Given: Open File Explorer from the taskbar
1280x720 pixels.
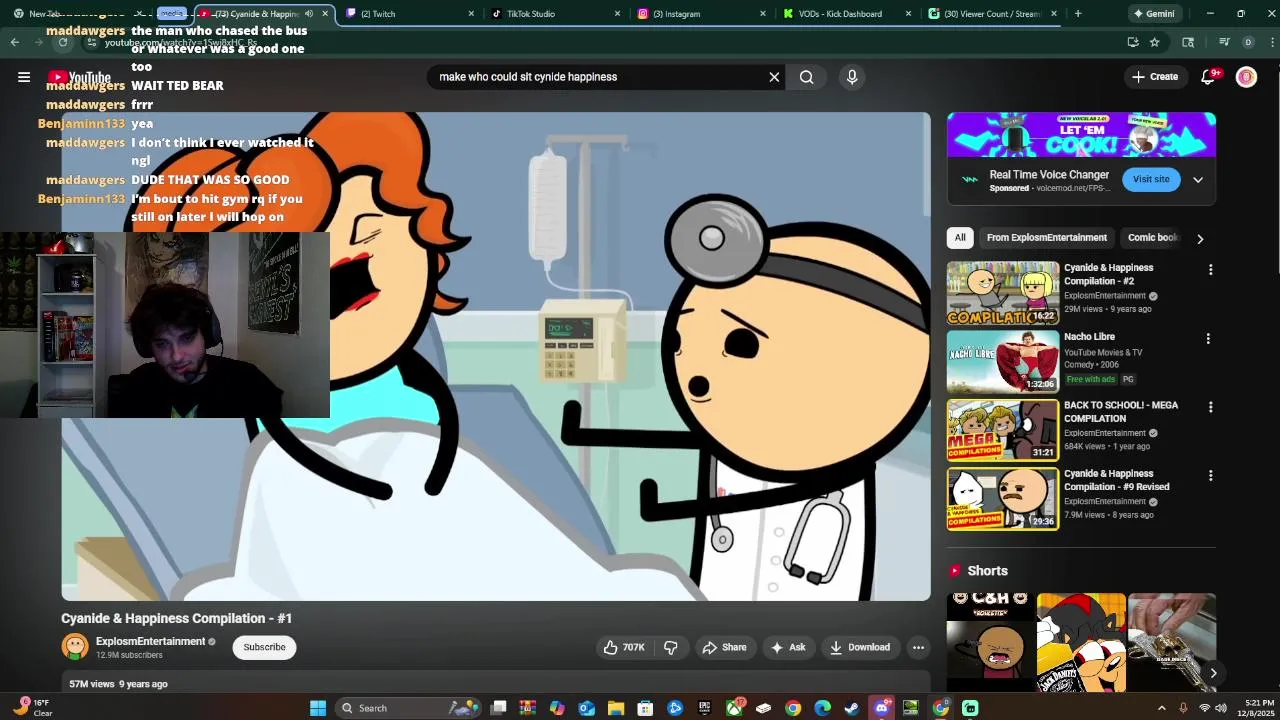Looking at the screenshot, I should click(x=616, y=708).
